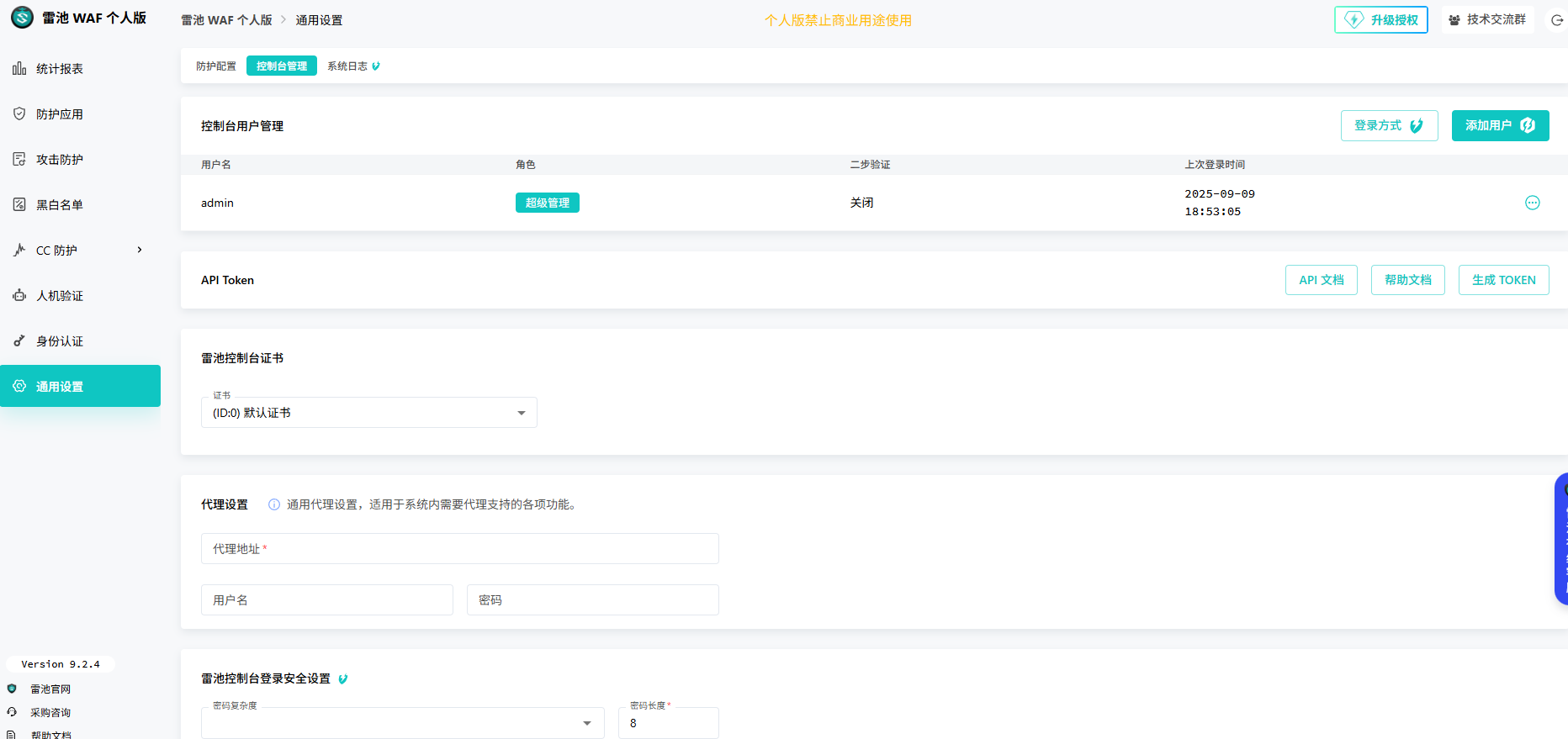Focus the 代理地址 input field
This screenshot has width=1568, height=739.
(x=460, y=549)
